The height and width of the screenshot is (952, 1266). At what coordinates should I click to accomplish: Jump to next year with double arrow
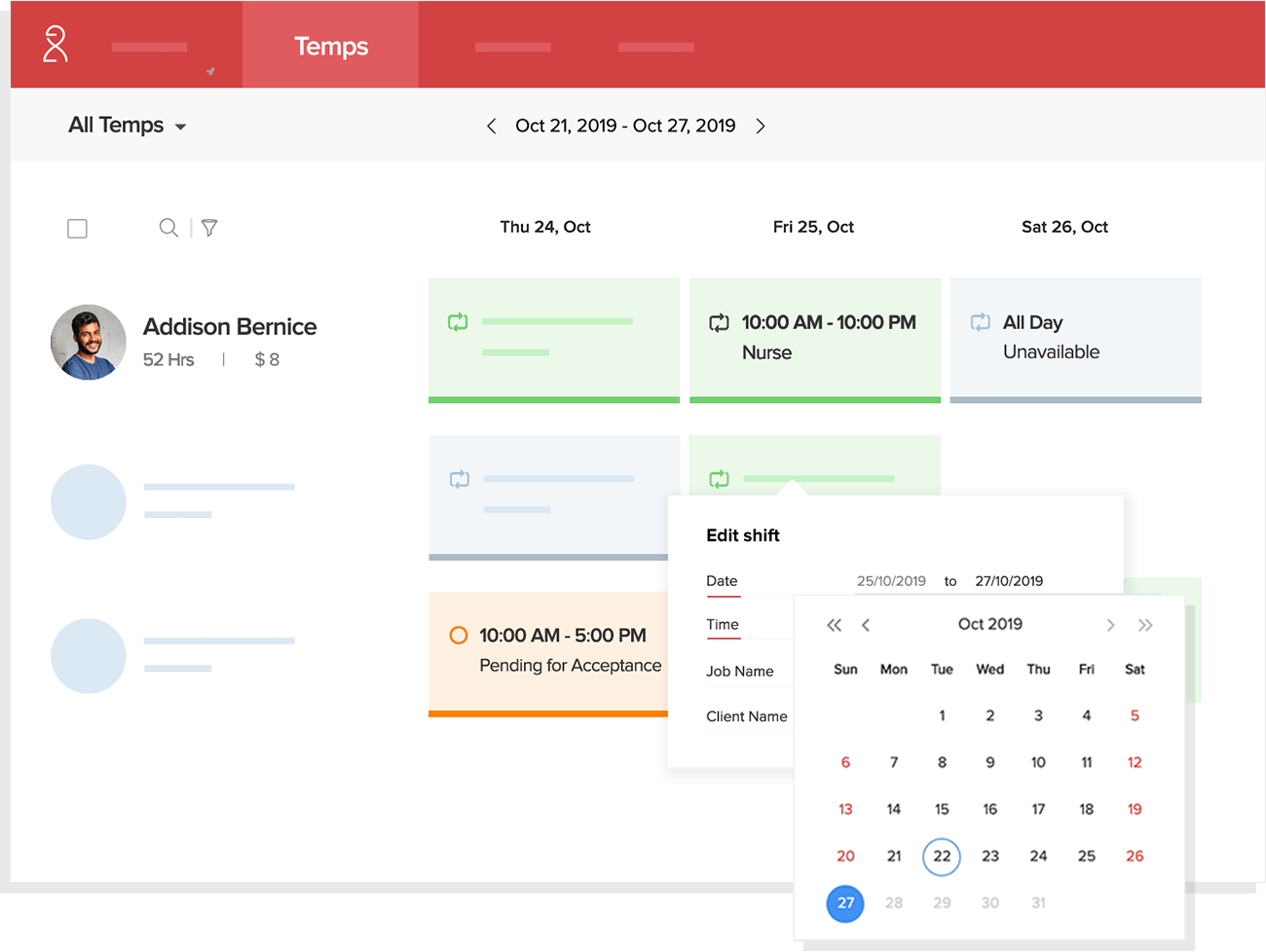(x=1145, y=625)
